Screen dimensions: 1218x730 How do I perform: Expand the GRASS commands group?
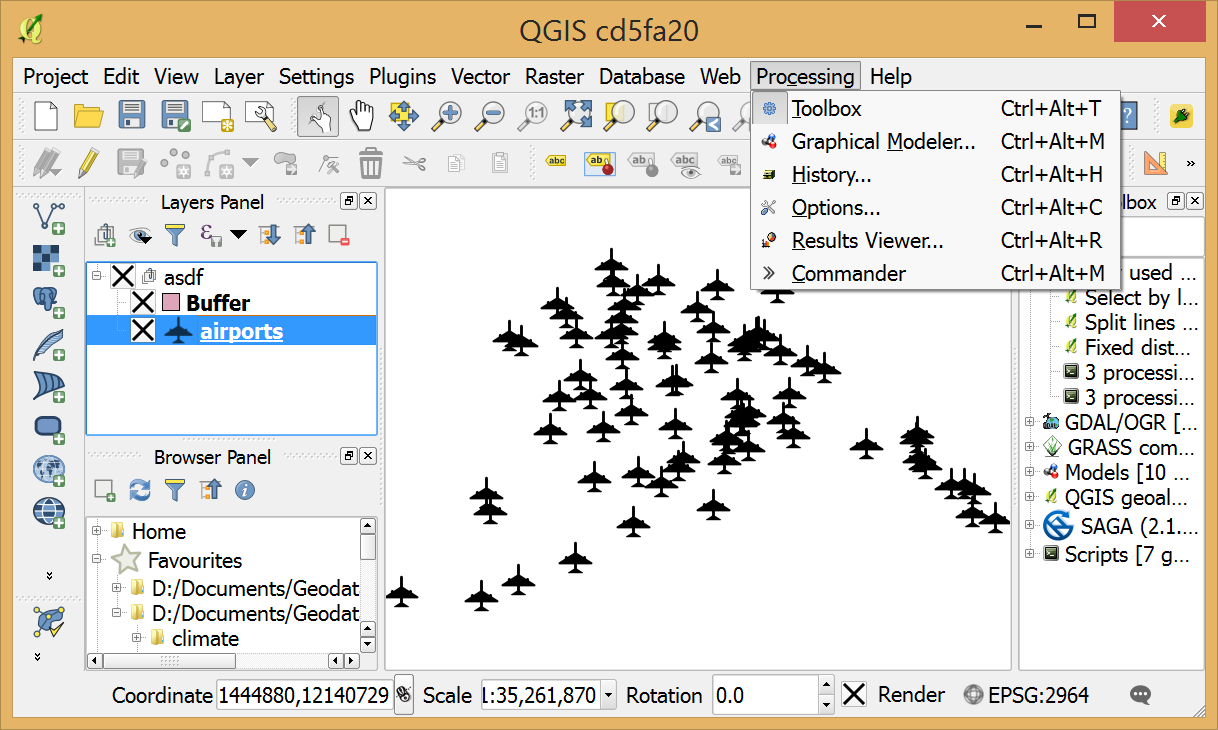[1029, 447]
